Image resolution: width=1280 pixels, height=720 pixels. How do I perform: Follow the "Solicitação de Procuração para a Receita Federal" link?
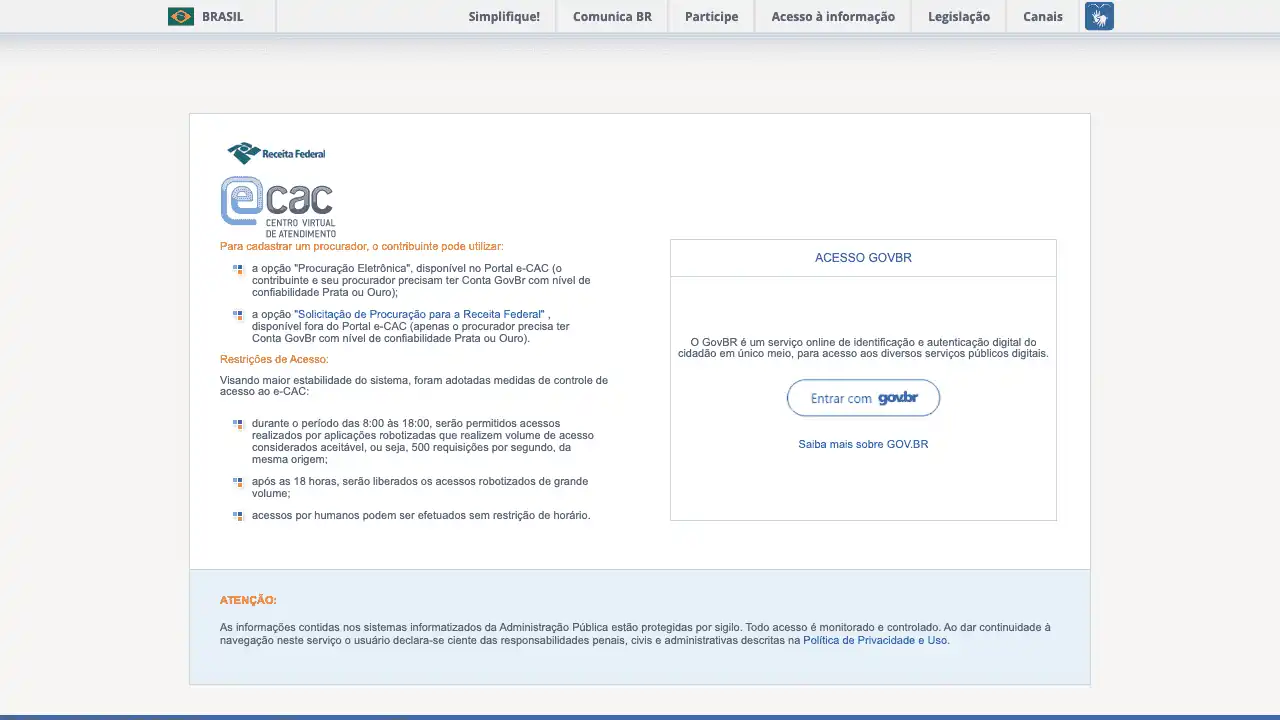[420, 314]
